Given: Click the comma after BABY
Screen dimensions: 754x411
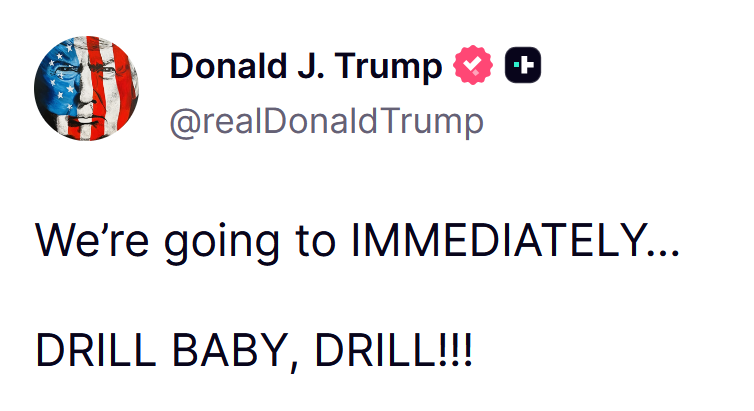Looking at the screenshot, I should point(295,363).
